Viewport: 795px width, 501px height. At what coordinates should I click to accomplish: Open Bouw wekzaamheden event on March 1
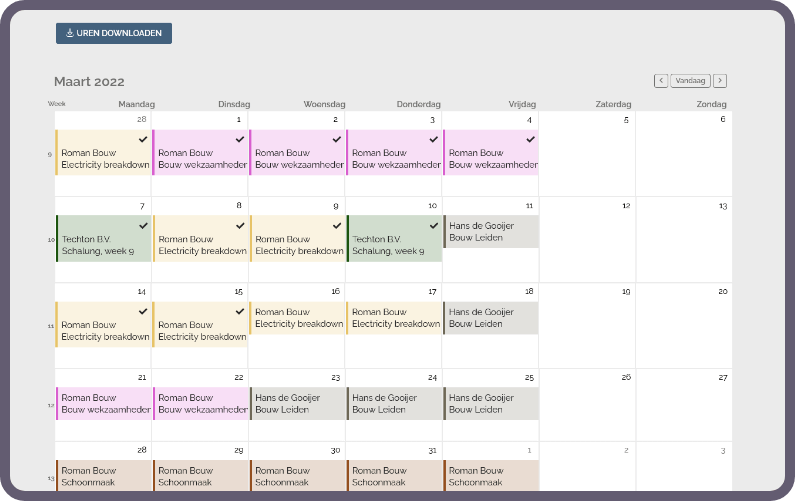click(200, 153)
